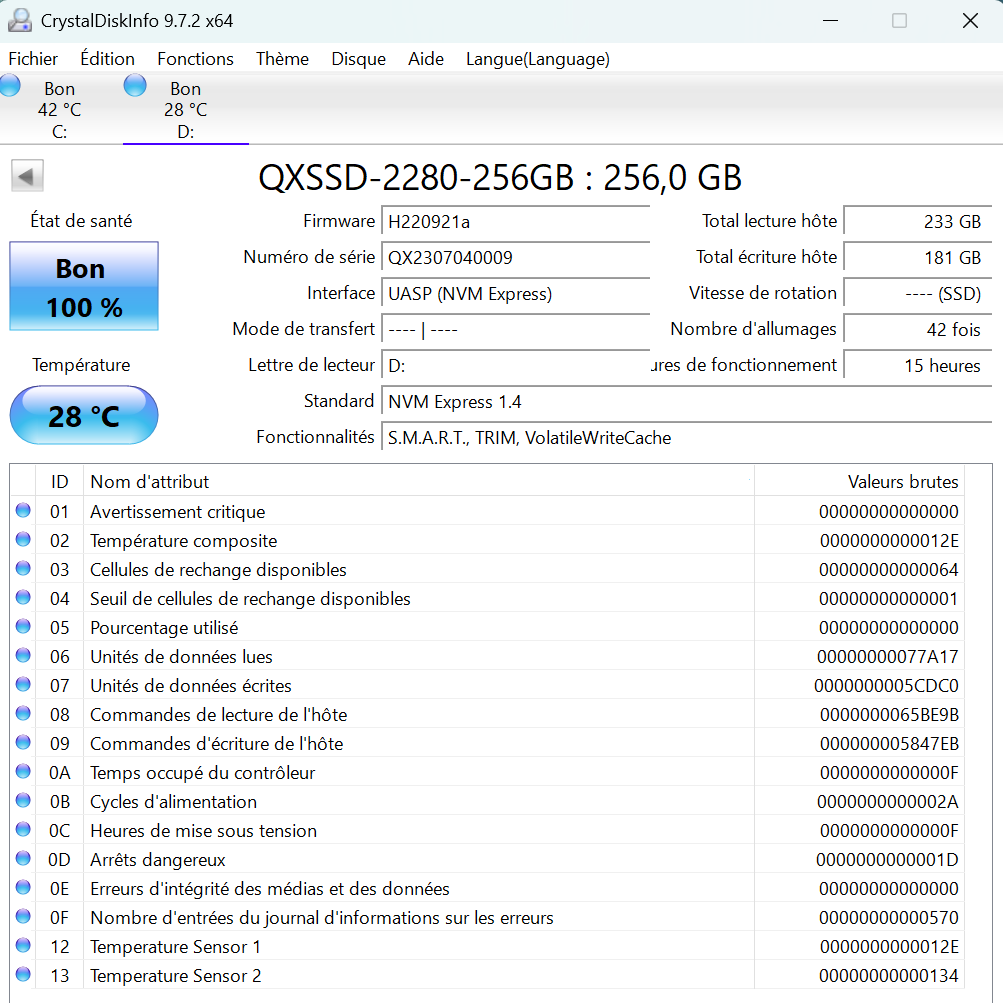Click status orb for Arrêts dangereux row
Screen dimensions: 1003x1003
[23, 858]
